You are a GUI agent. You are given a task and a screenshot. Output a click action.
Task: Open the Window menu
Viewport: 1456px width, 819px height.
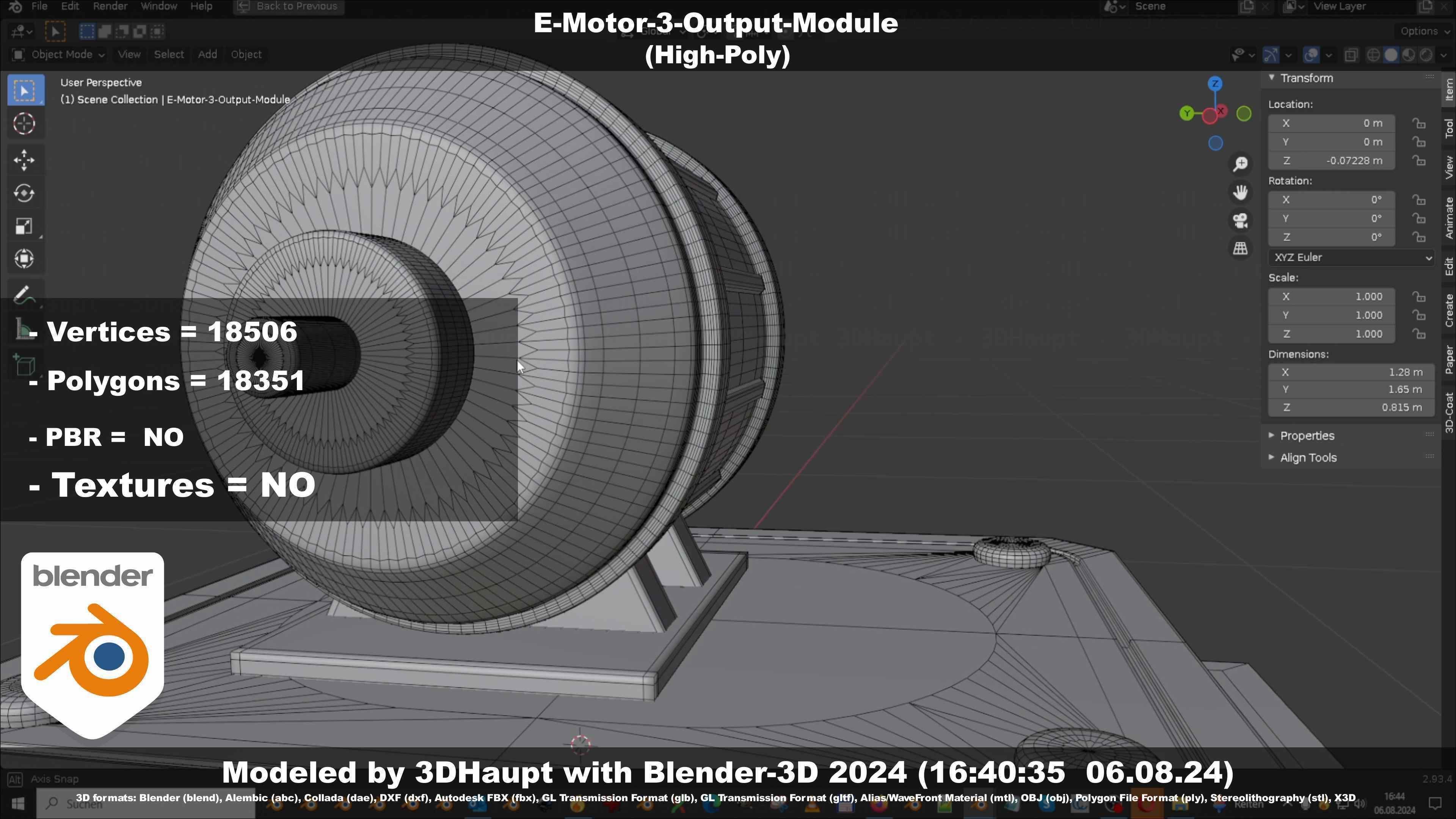tap(159, 6)
